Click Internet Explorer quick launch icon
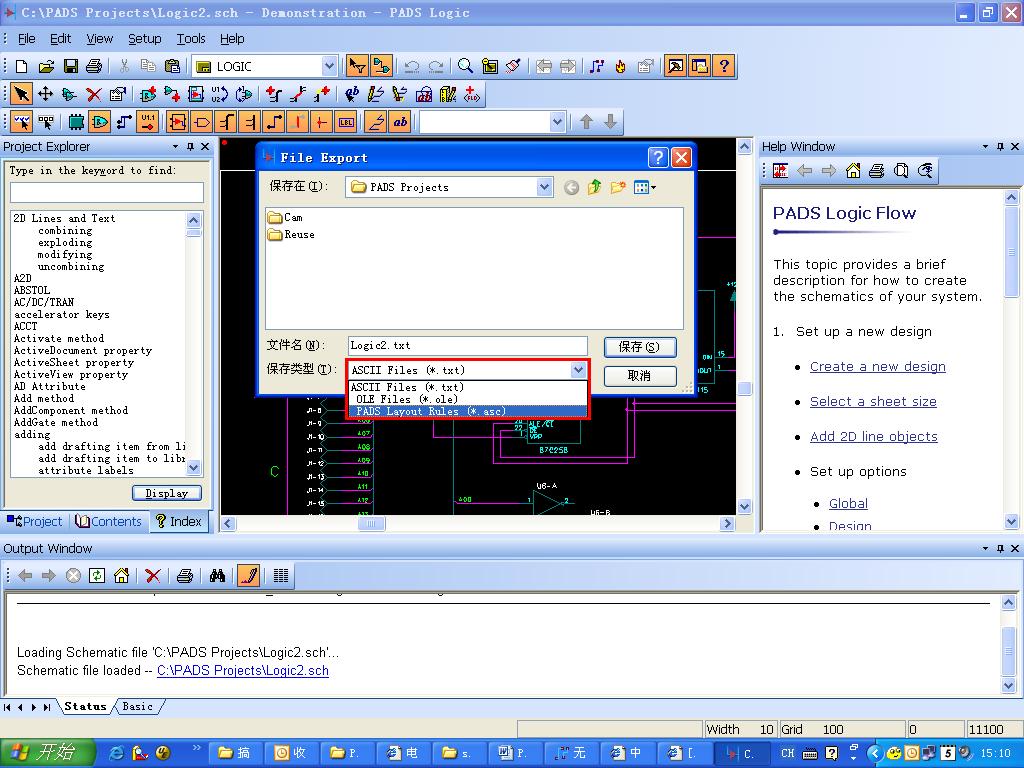The image size is (1024, 768). pos(116,753)
